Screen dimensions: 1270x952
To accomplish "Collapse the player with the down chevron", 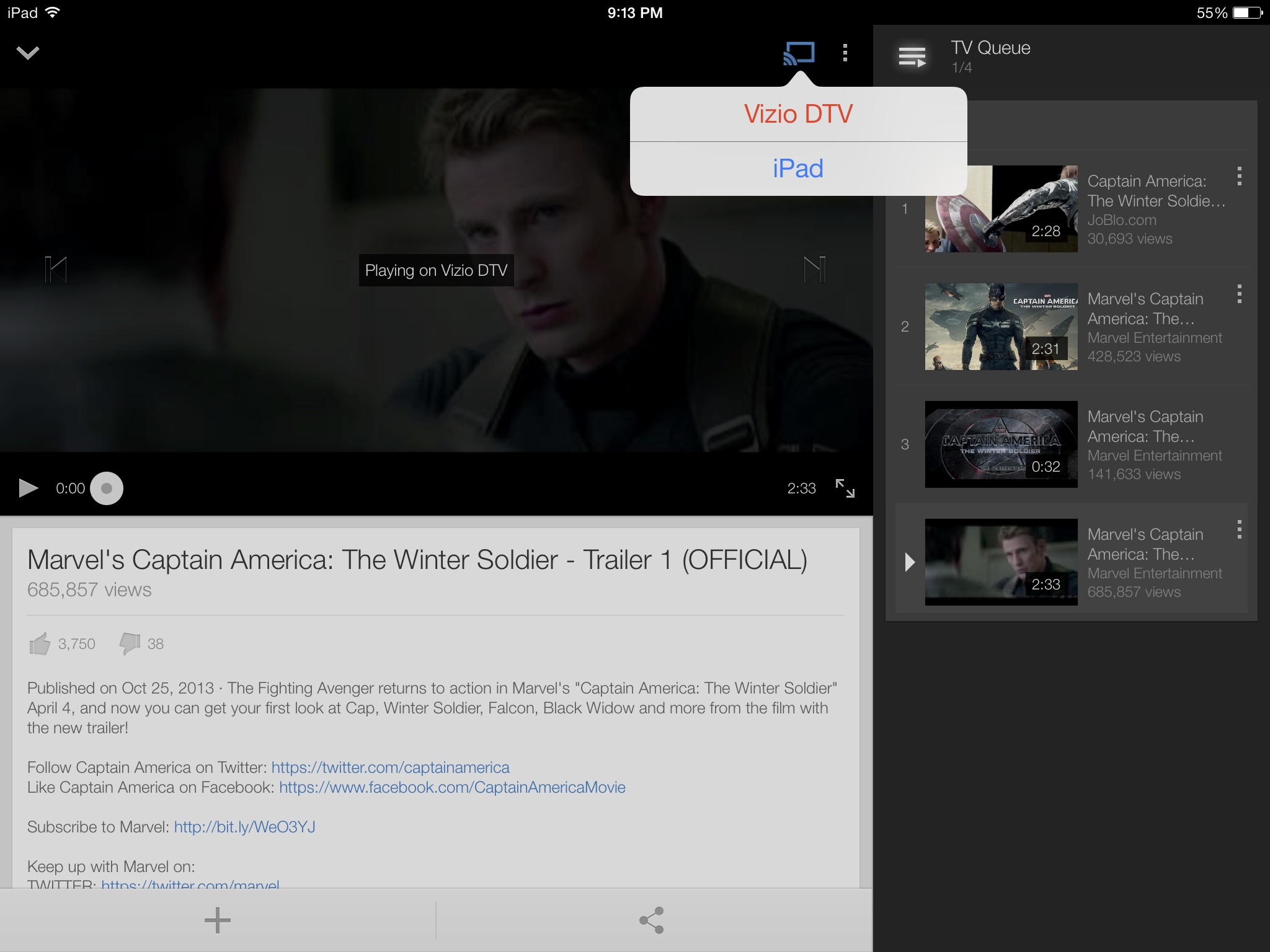I will click(28, 53).
